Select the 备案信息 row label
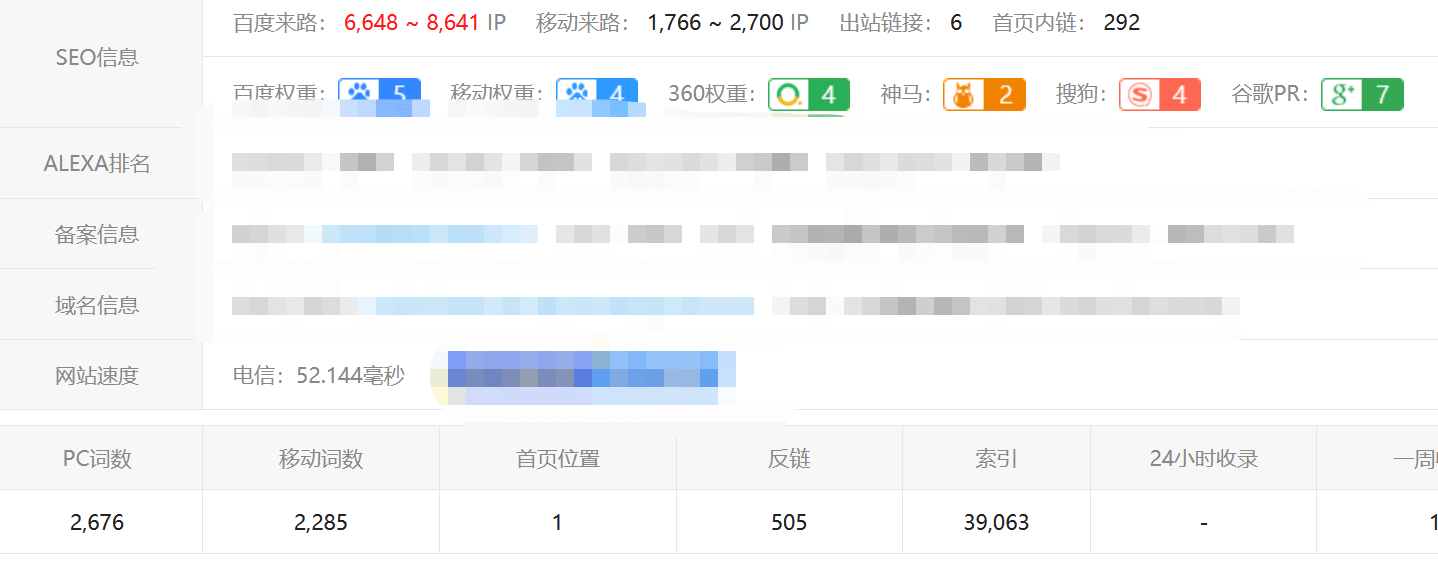Screen dimensions: 1438x569 pos(97,234)
